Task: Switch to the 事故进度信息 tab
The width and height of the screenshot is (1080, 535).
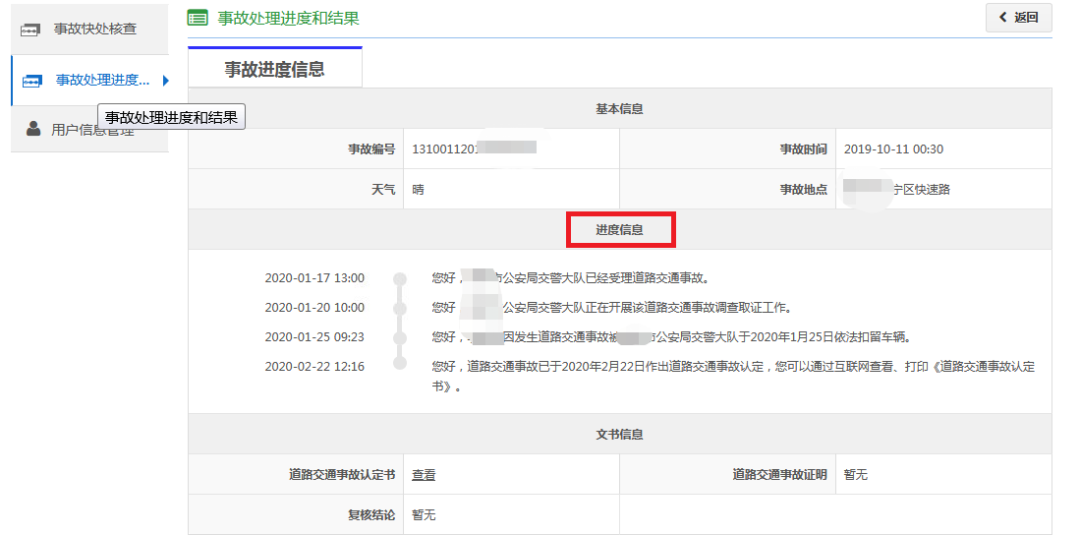Action: click(x=275, y=68)
